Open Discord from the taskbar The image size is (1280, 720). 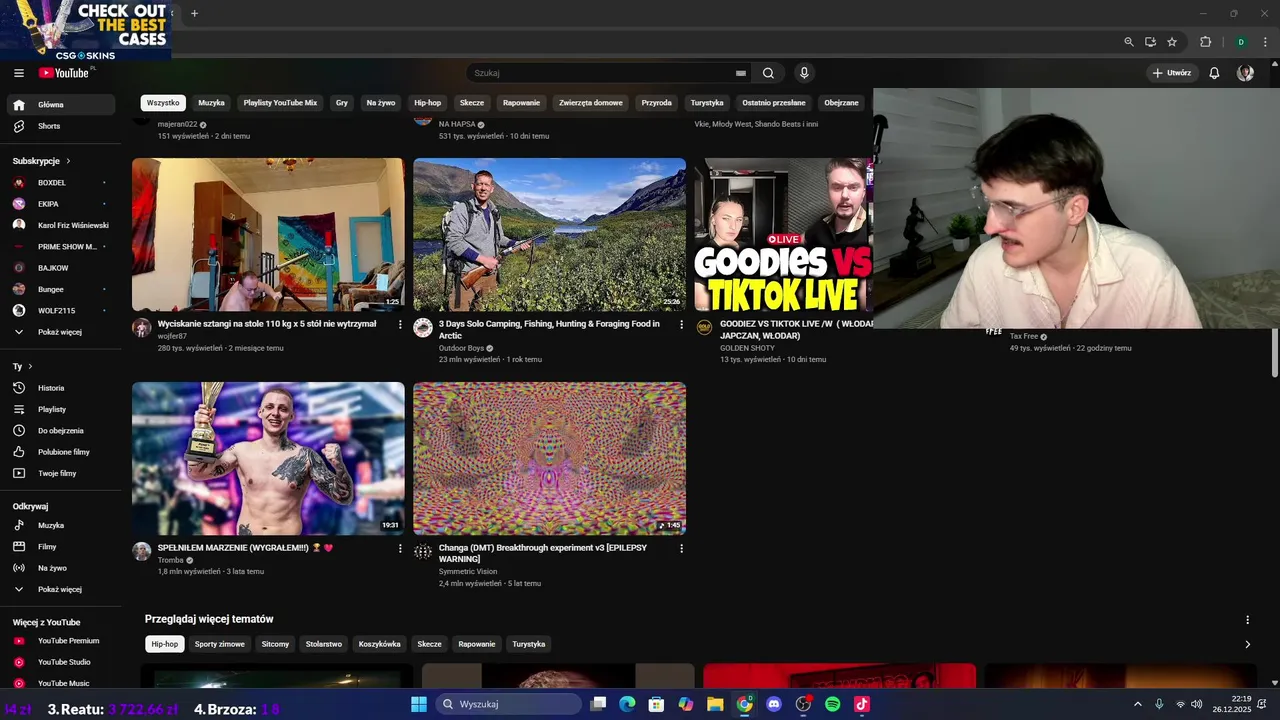pos(773,704)
